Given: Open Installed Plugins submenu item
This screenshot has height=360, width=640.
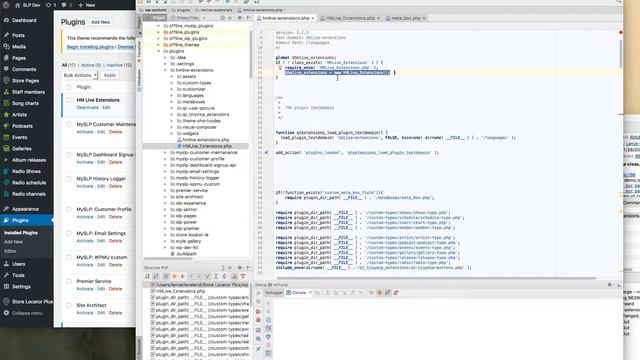Looking at the screenshot, I should click(x=21, y=233).
